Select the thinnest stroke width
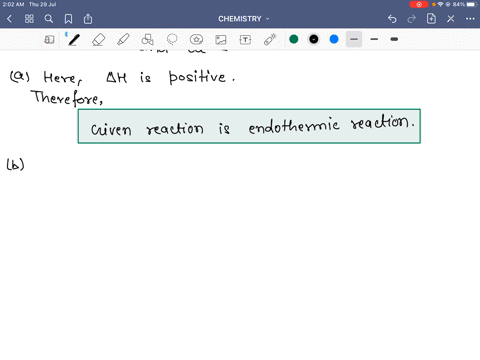480x360 pixels. tap(354, 39)
